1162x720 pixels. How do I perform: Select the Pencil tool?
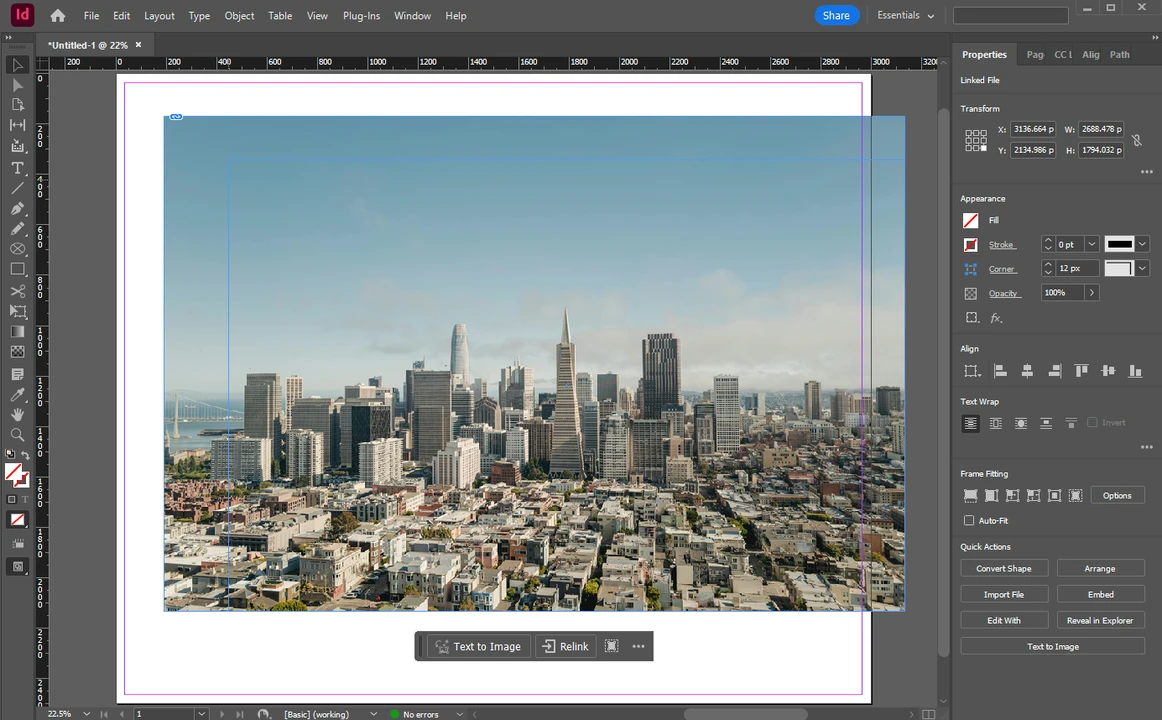18,229
